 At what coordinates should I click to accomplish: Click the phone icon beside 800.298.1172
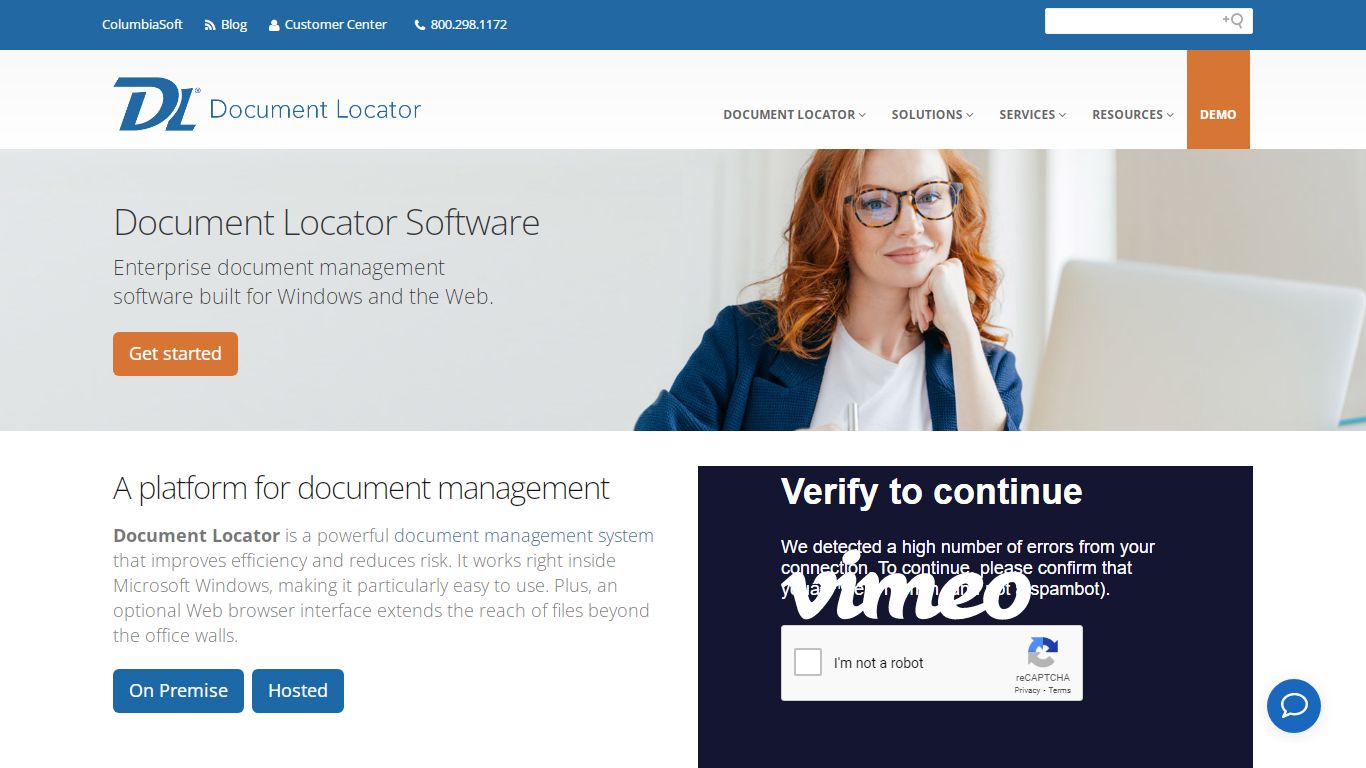pyautogui.click(x=420, y=25)
